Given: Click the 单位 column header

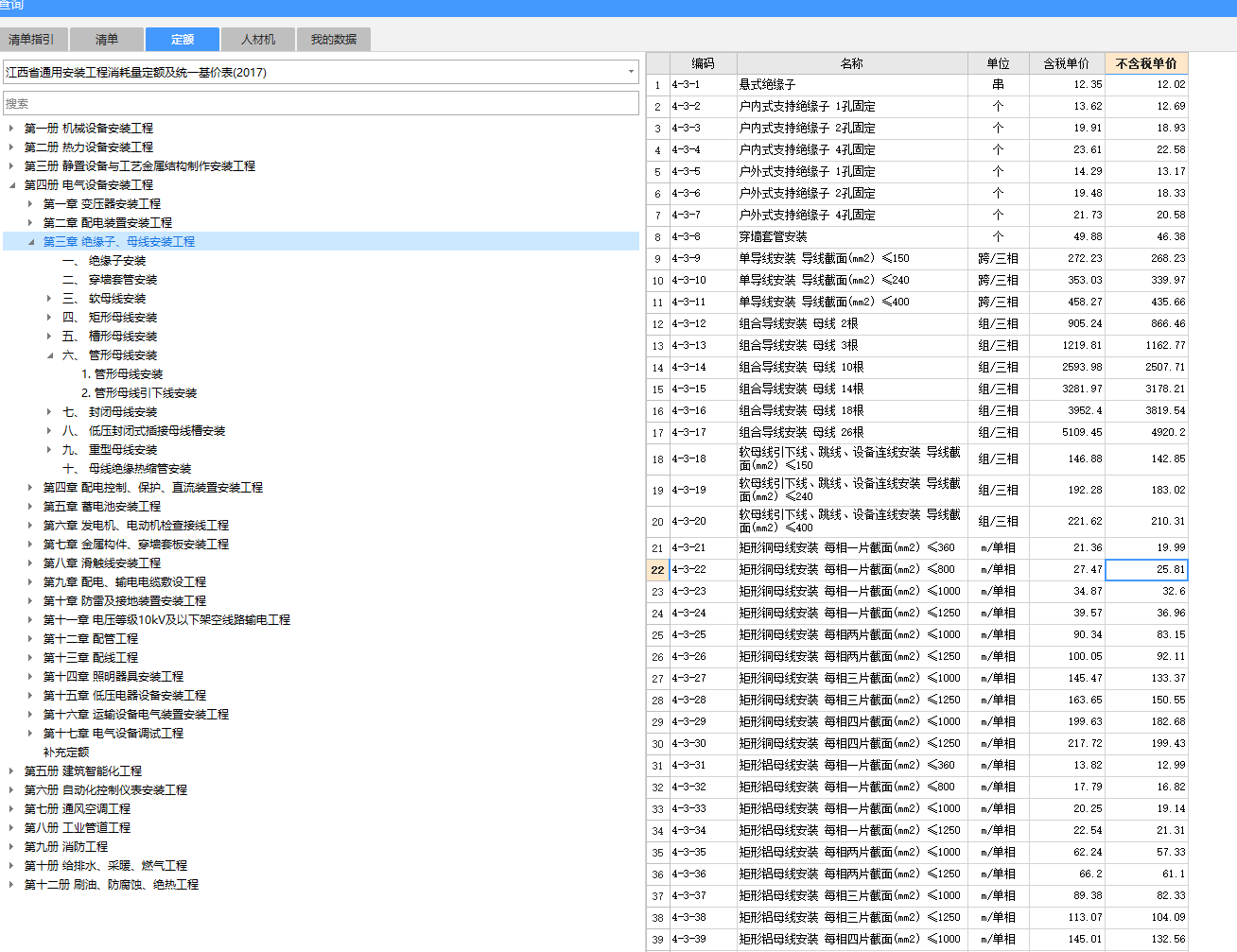Looking at the screenshot, I should [998, 63].
